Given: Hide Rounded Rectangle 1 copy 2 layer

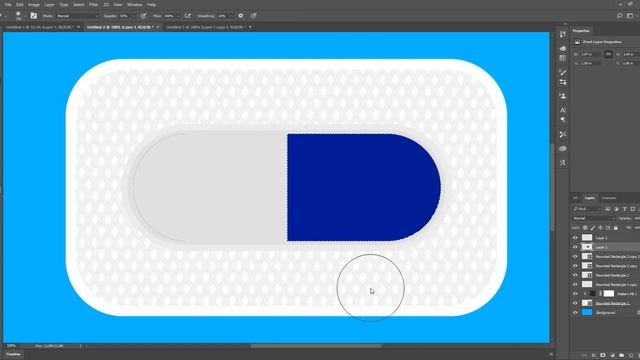Looking at the screenshot, I should tap(575, 256).
